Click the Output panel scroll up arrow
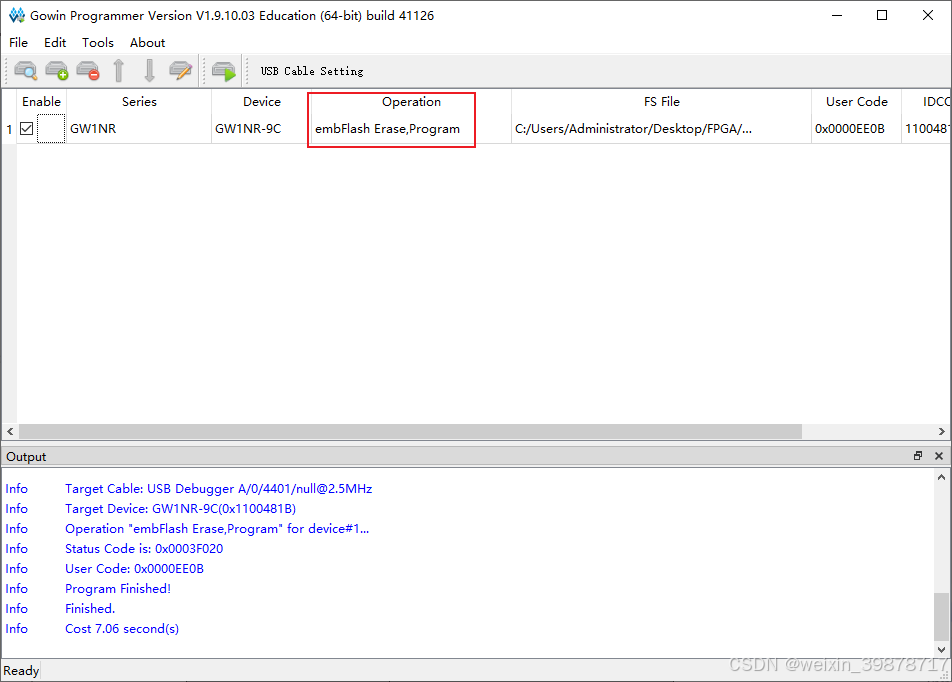Viewport: 952px width, 682px height. coord(941,477)
